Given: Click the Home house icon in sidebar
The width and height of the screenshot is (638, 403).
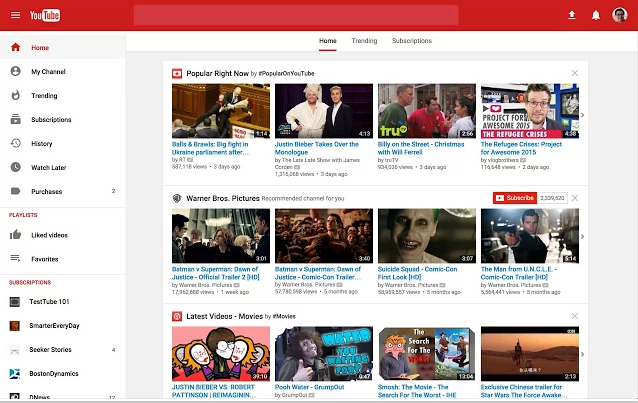Looking at the screenshot, I should [15, 47].
